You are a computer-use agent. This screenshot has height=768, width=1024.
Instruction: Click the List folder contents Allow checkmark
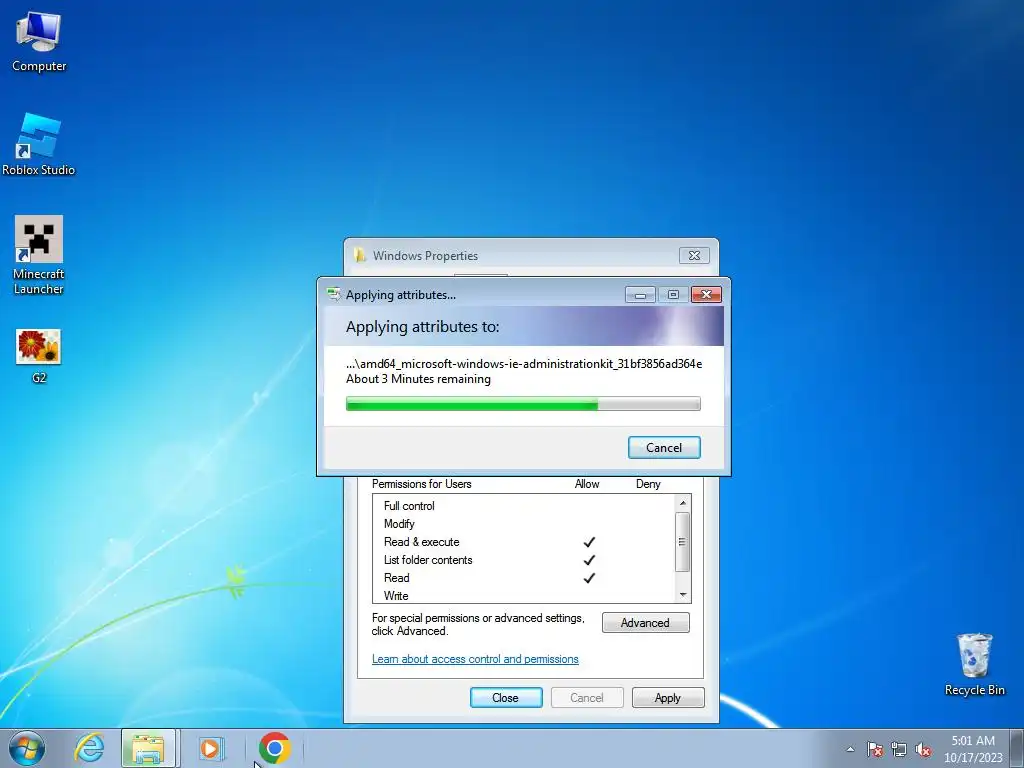pyautogui.click(x=589, y=560)
